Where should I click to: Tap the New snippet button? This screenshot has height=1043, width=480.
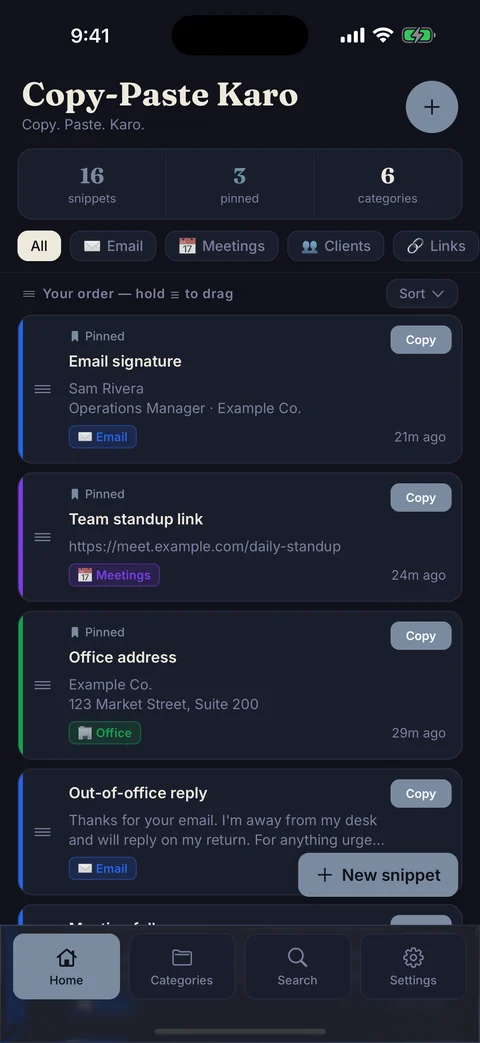point(378,875)
